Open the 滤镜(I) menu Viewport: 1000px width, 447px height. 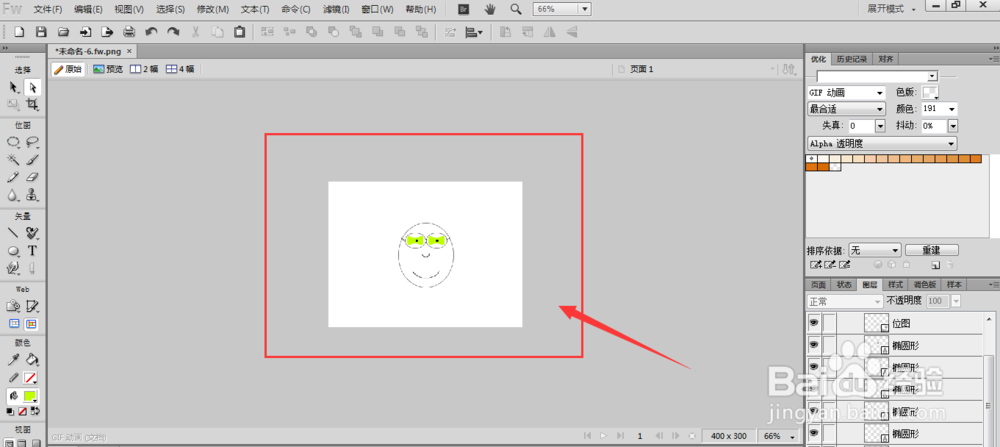click(x=336, y=10)
